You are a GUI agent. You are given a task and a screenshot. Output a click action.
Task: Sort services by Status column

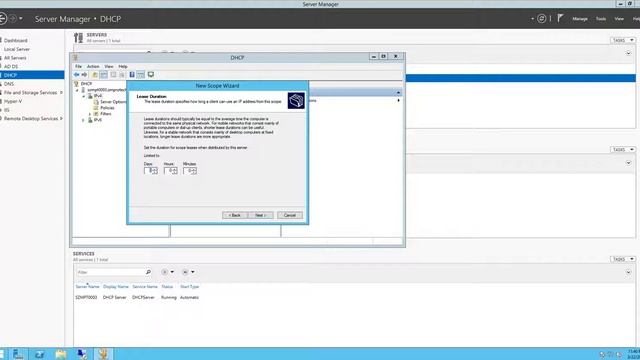click(167, 287)
